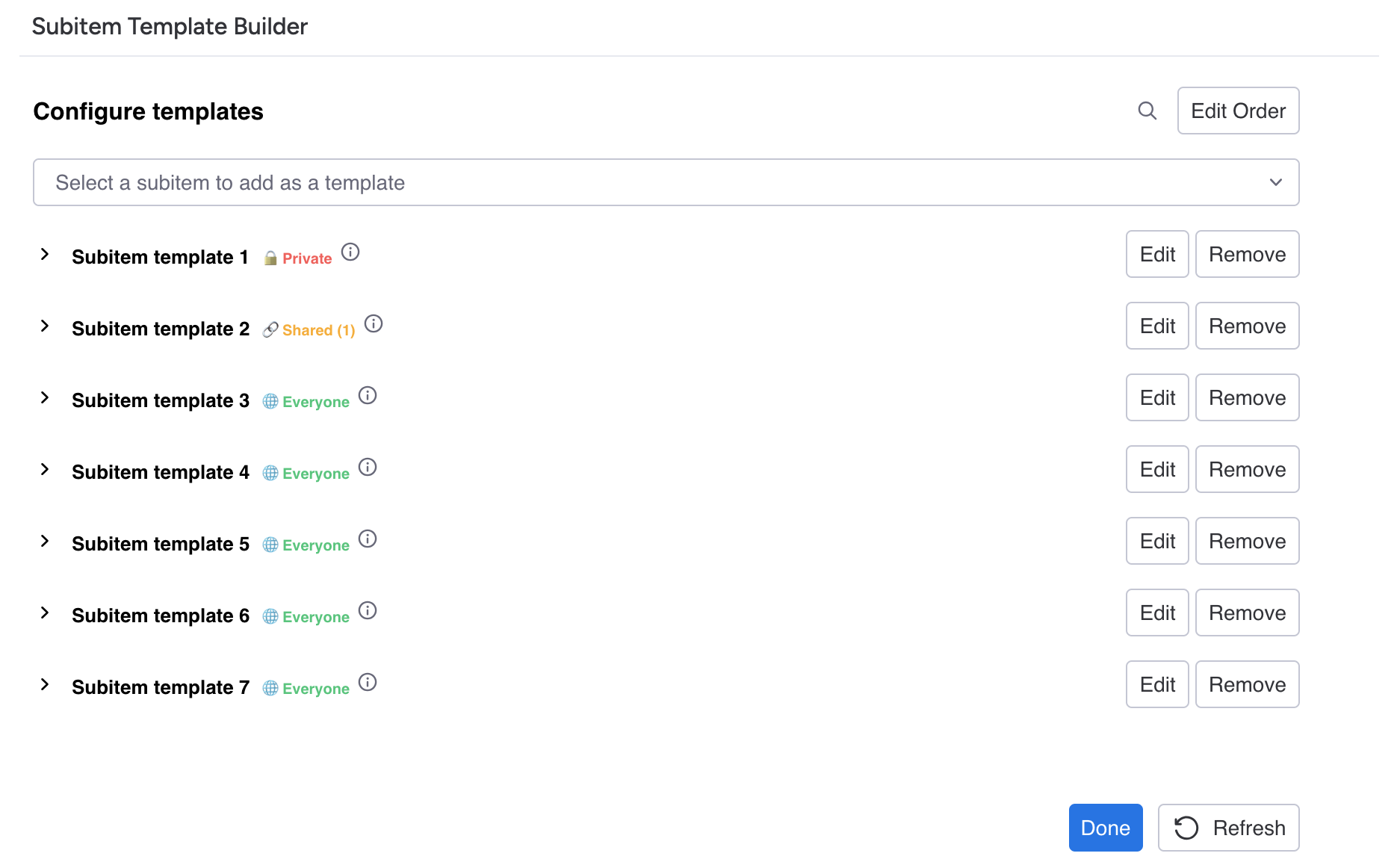Click 'Everyone' label on Subitem template 6

tap(316, 617)
